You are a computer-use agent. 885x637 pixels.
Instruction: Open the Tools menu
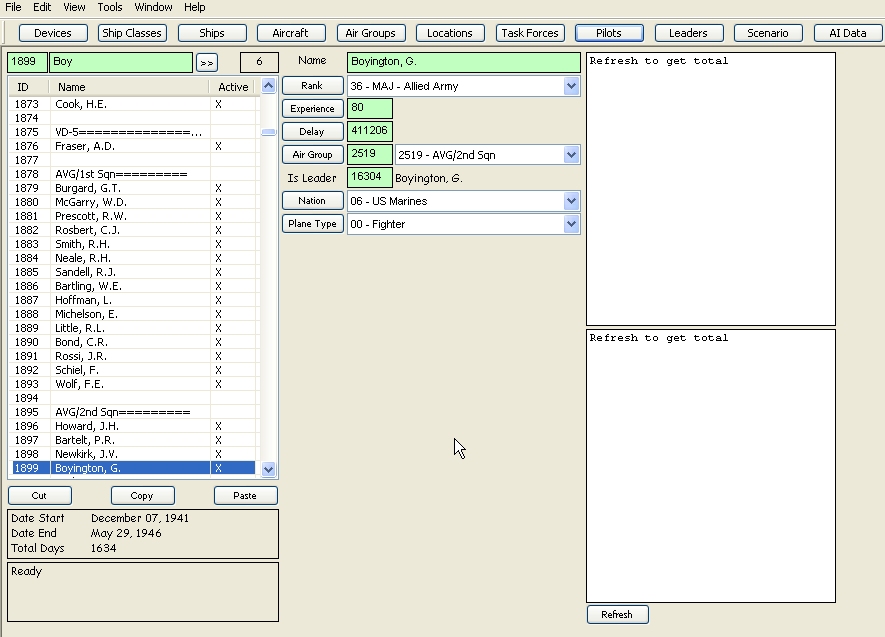coord(110,7)
